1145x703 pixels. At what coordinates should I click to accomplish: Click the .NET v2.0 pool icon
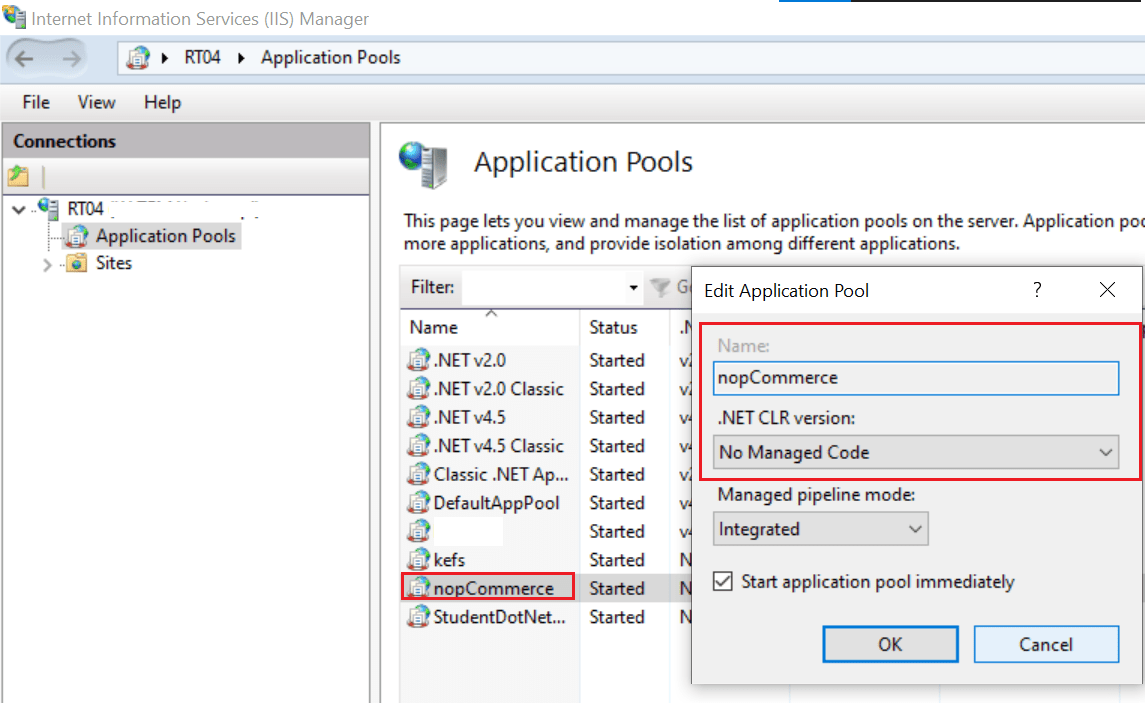click(x=418, y=360)
